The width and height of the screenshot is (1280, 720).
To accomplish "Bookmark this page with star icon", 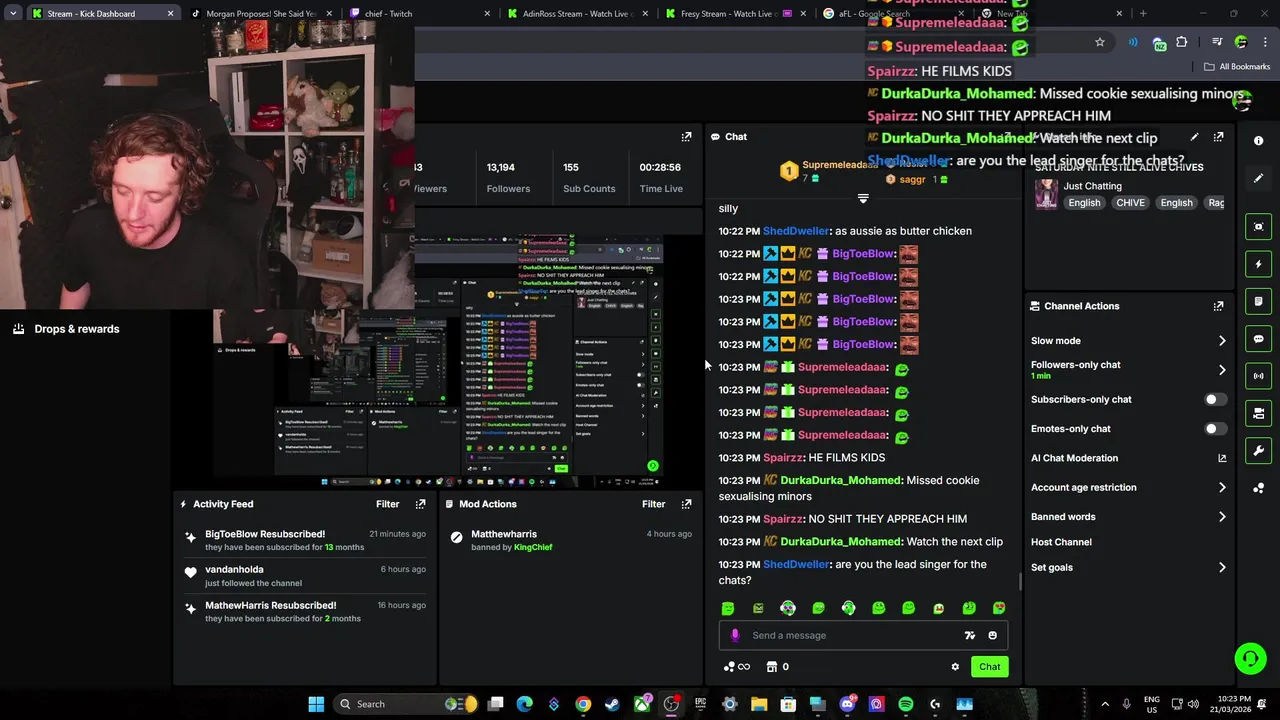I will 1100,42.
